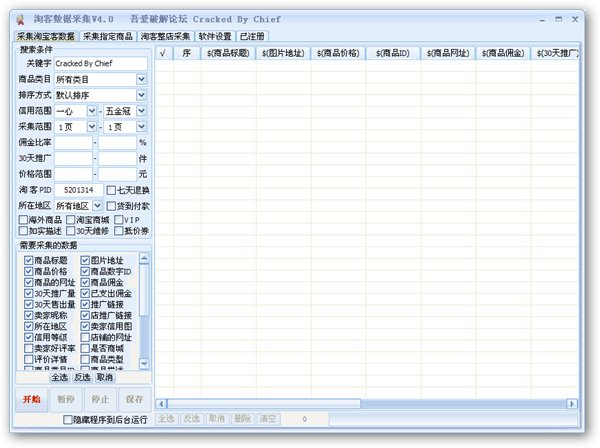Start collection with 开始 button
The image size is (600, 448).
pos(32,399)
